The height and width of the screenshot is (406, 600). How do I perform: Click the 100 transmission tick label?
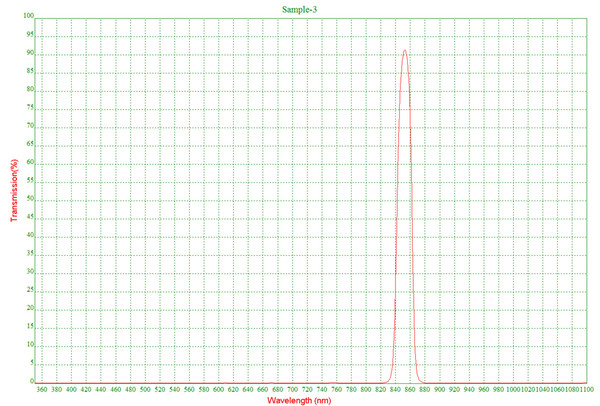[x=29, y=16]
